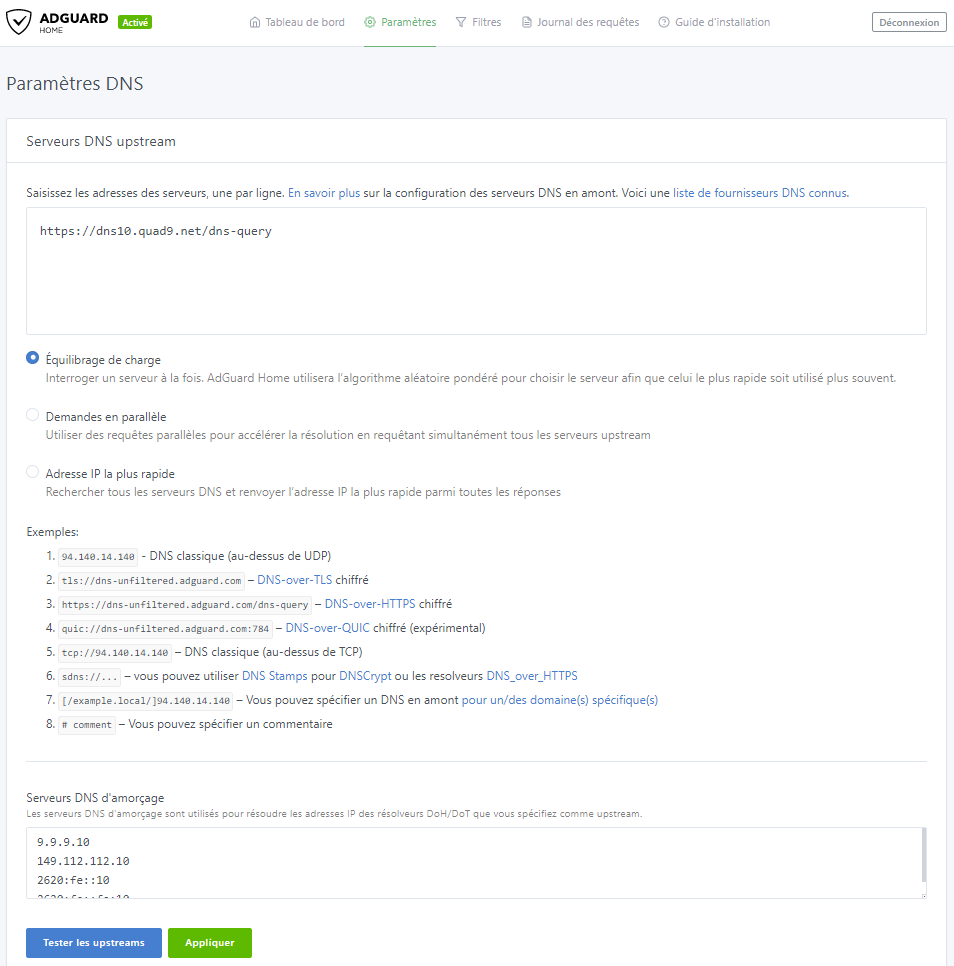Click the bootstrap DNS servers scrollbar
The height and width of the screenshot is (966, 954).
coord(924,855)
